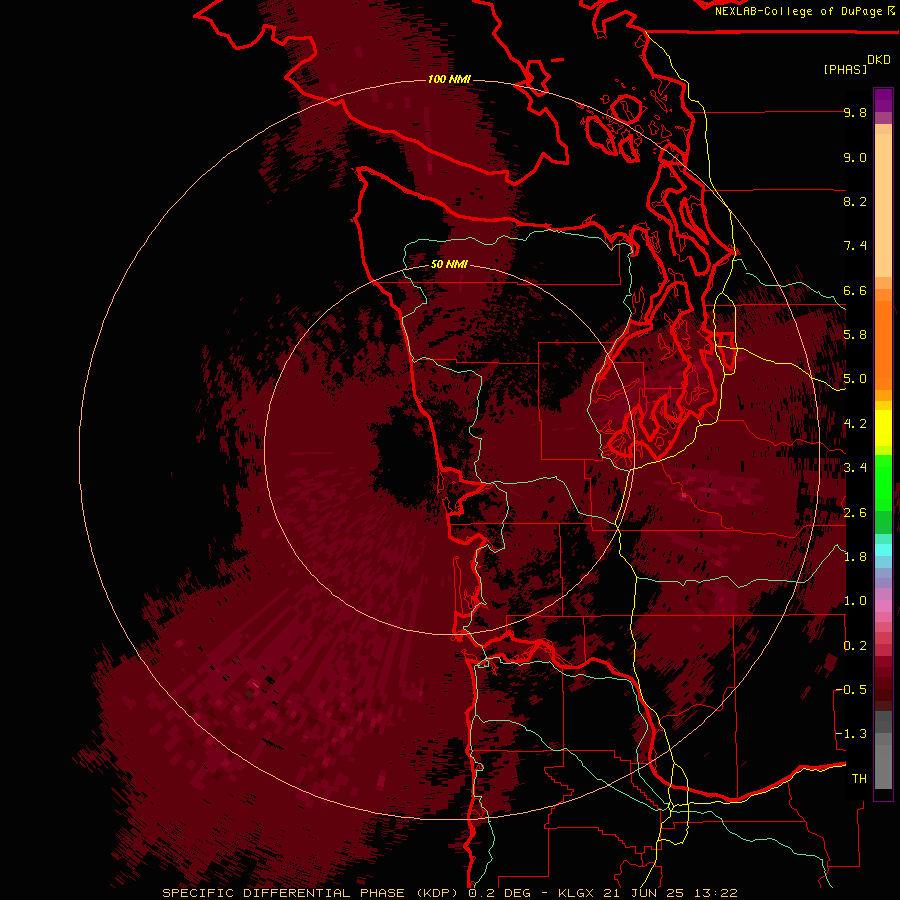
Task: Click the DKD label above the color bar
Action: [879, 60]
